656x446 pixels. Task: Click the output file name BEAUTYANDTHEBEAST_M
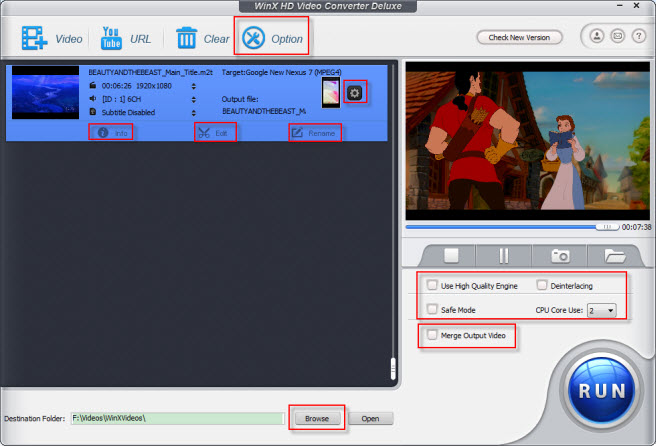click(264, 111)
